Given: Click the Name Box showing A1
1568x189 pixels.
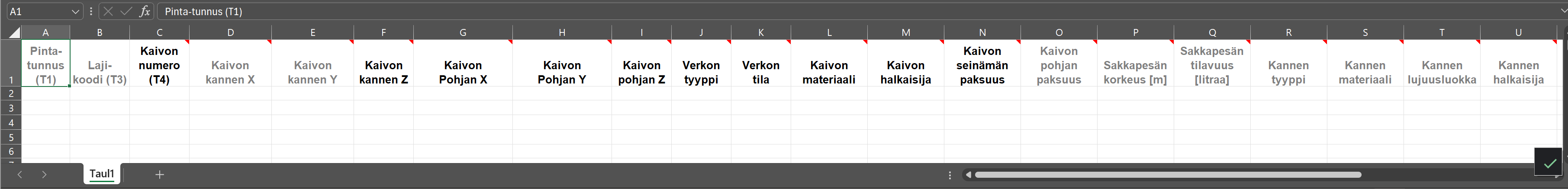Looking at the screenshot, I should tap(36, 12).
